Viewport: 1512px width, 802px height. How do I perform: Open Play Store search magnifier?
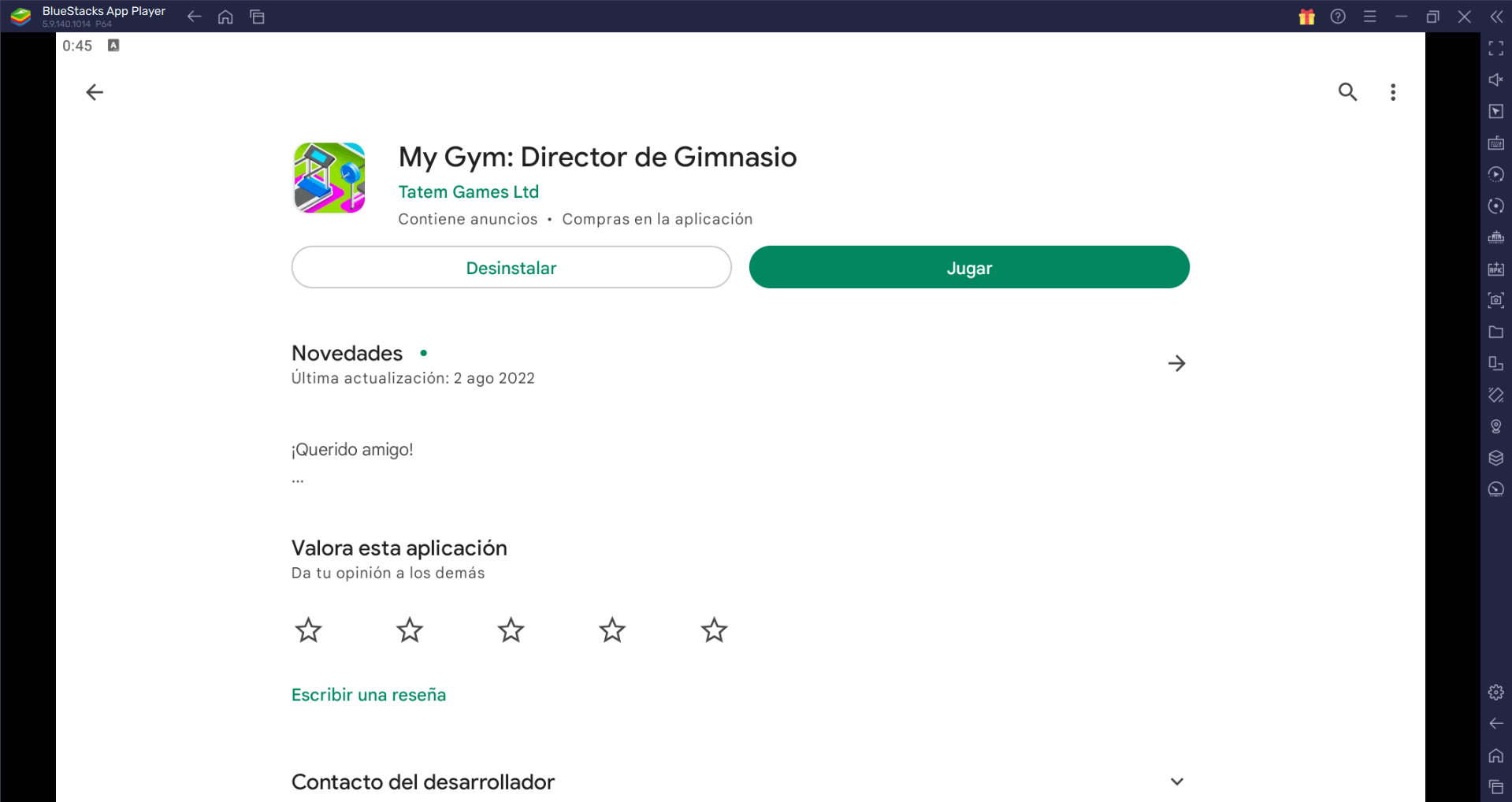pyautogui.click(x=1347, y=92)
